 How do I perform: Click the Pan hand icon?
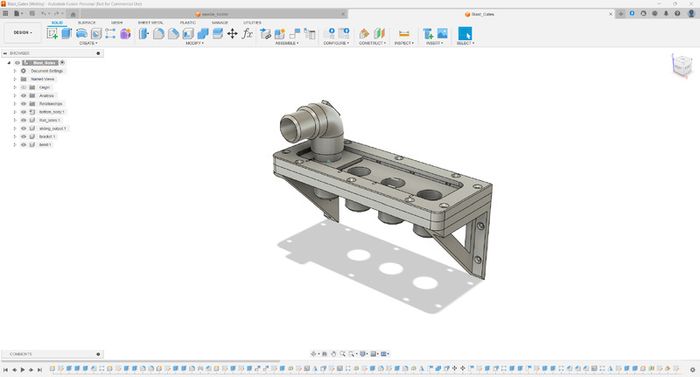(x=333, y=354)
